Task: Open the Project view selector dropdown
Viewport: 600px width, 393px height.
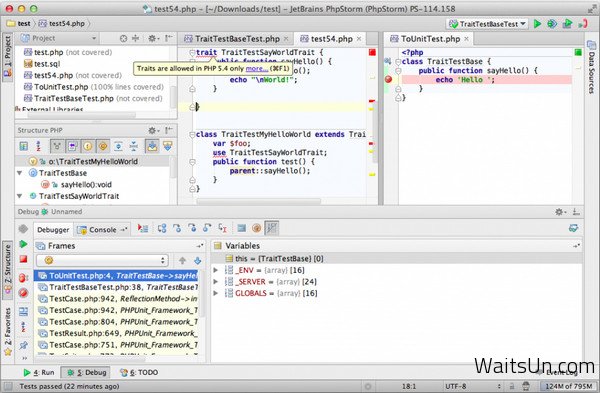Action: pyautogui.click(x=59, y=38)
